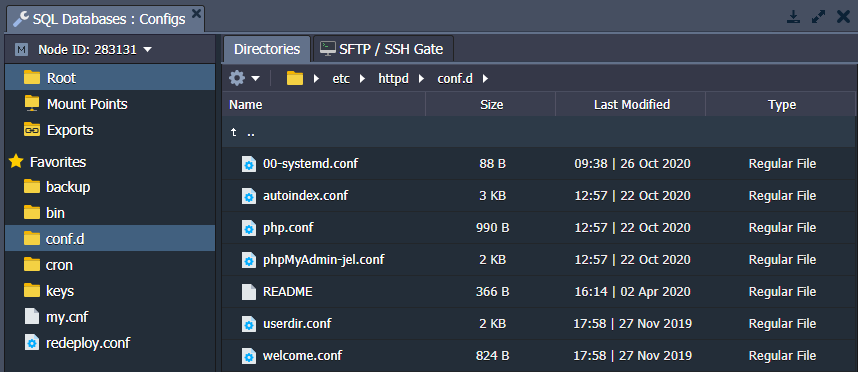Viewport: 858px width, 372px height.
Task: Open Mount Points in the sidebar
Action: (x=87, y=104)
